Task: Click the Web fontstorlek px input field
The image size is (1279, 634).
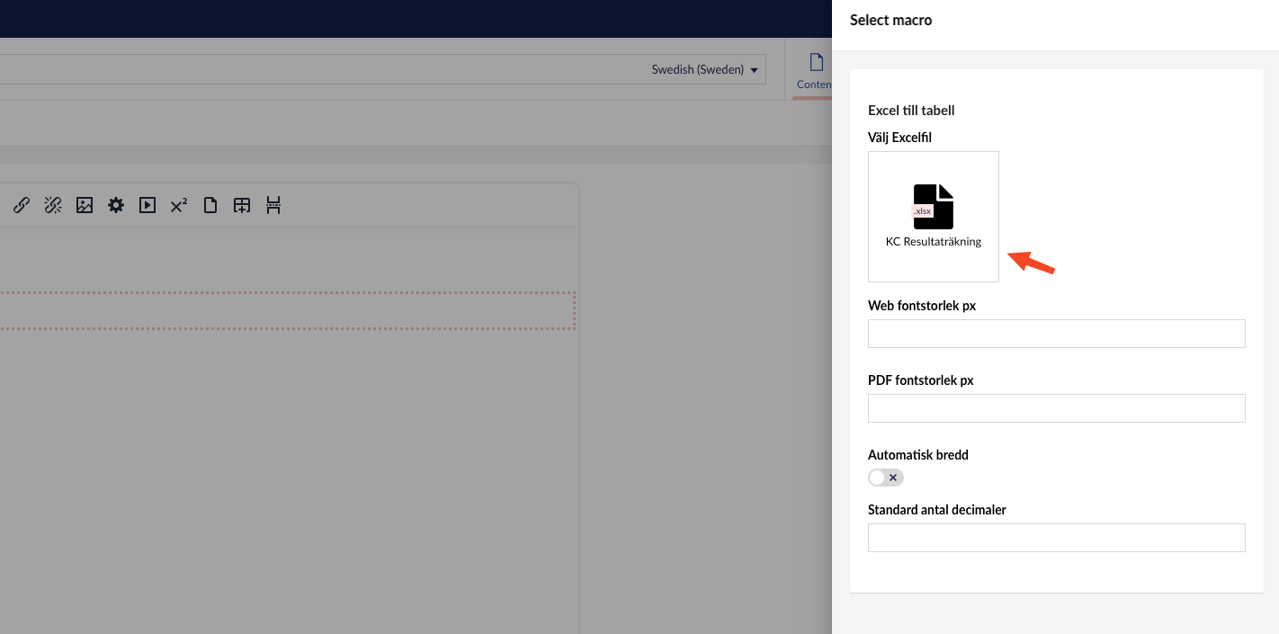Action: tap(1056, 334)
